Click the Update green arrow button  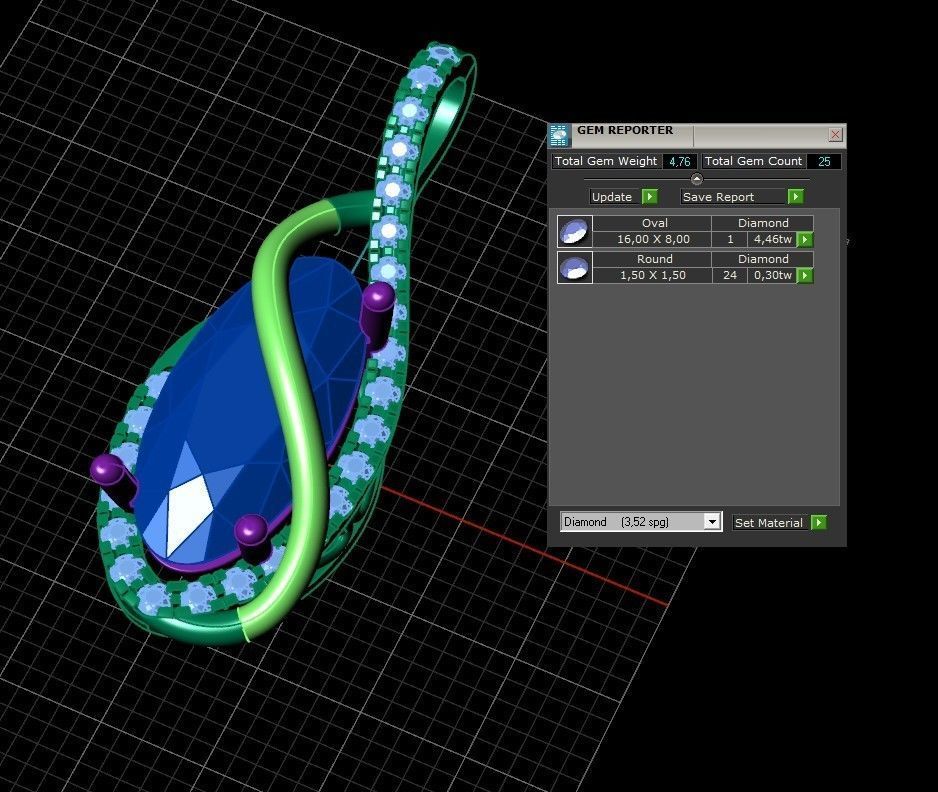point(649,197)
